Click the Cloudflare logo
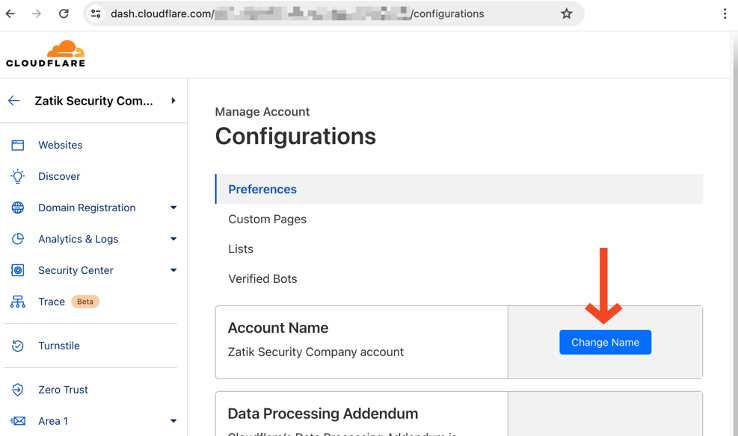This screenshot has width=738, height=436. pos(46,54)
